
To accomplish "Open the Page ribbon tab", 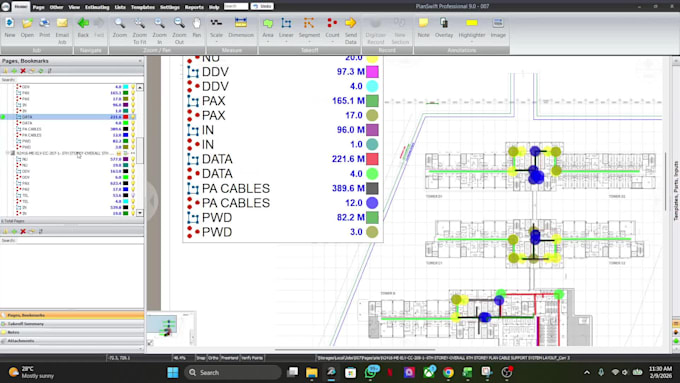I will click(x=39, y=7).
